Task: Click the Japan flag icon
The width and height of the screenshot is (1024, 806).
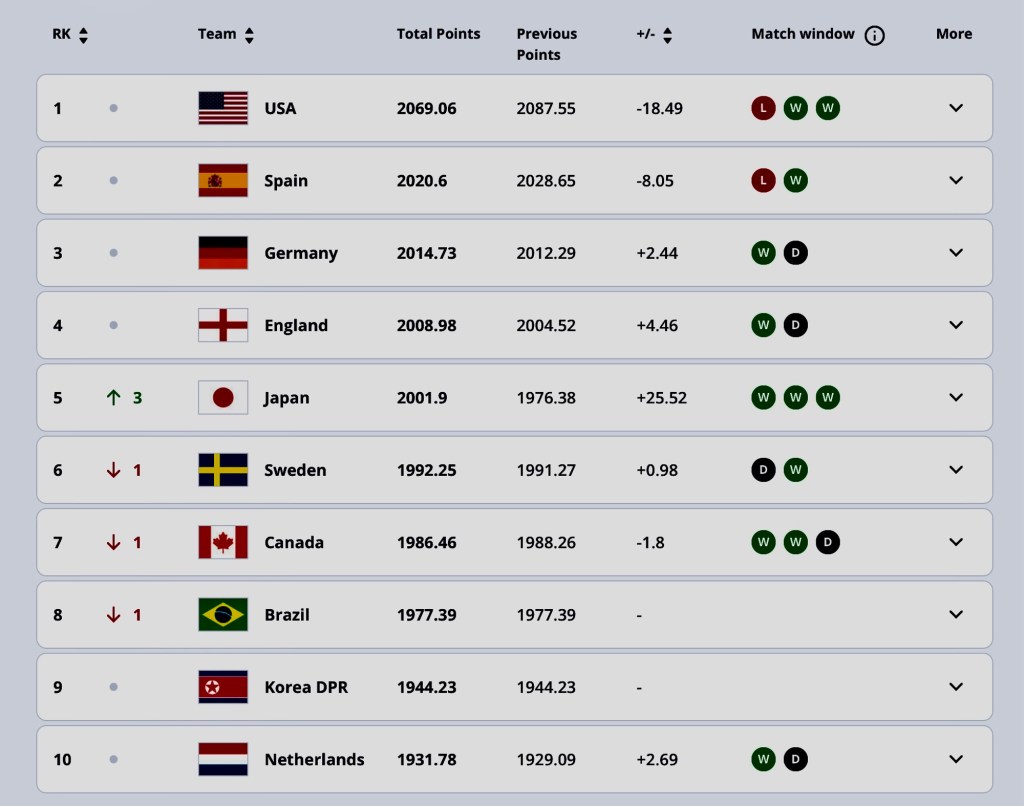Action: (x=223, y=397)
